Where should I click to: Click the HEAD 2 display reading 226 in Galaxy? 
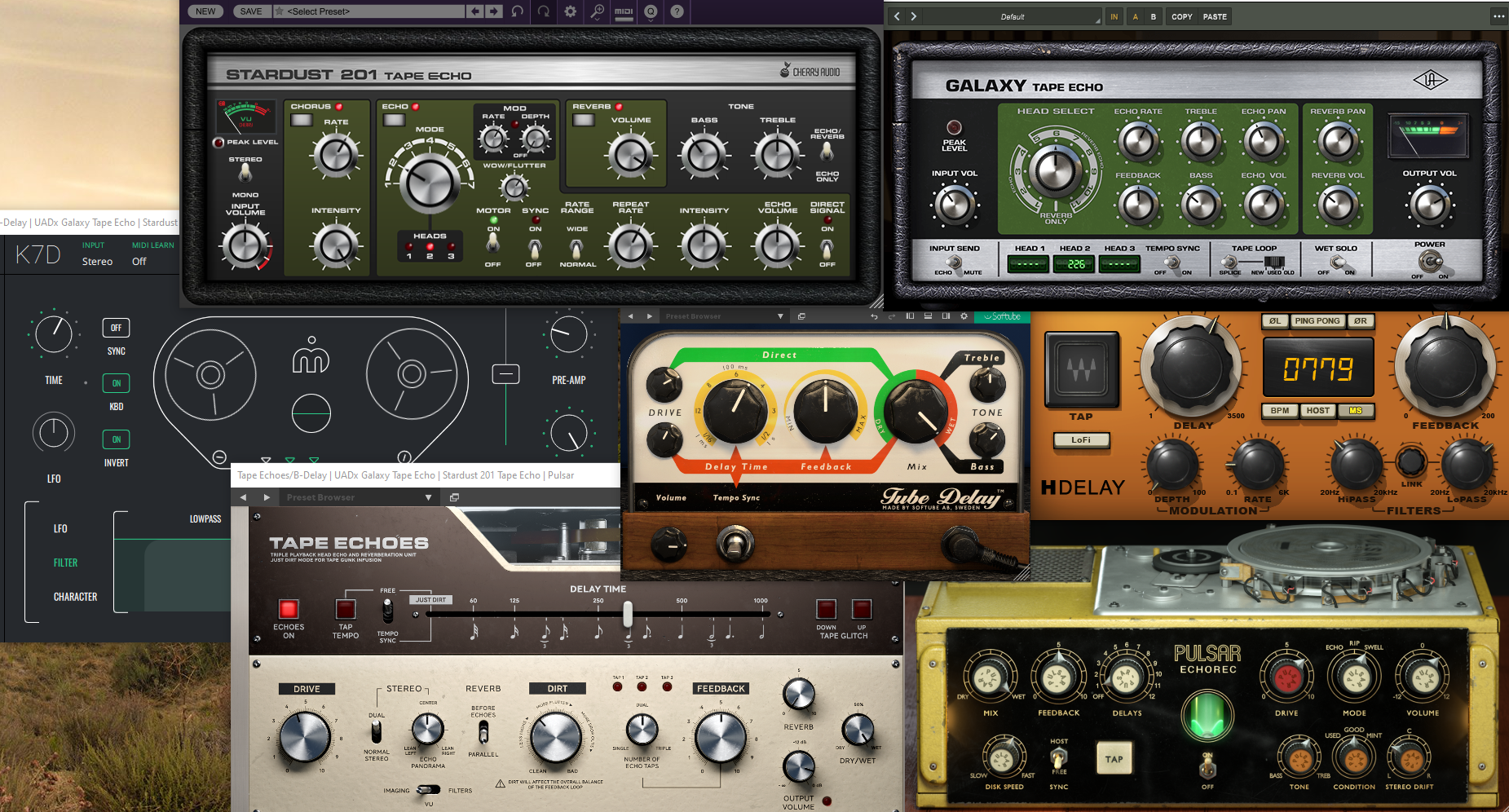click(1074, 264)
